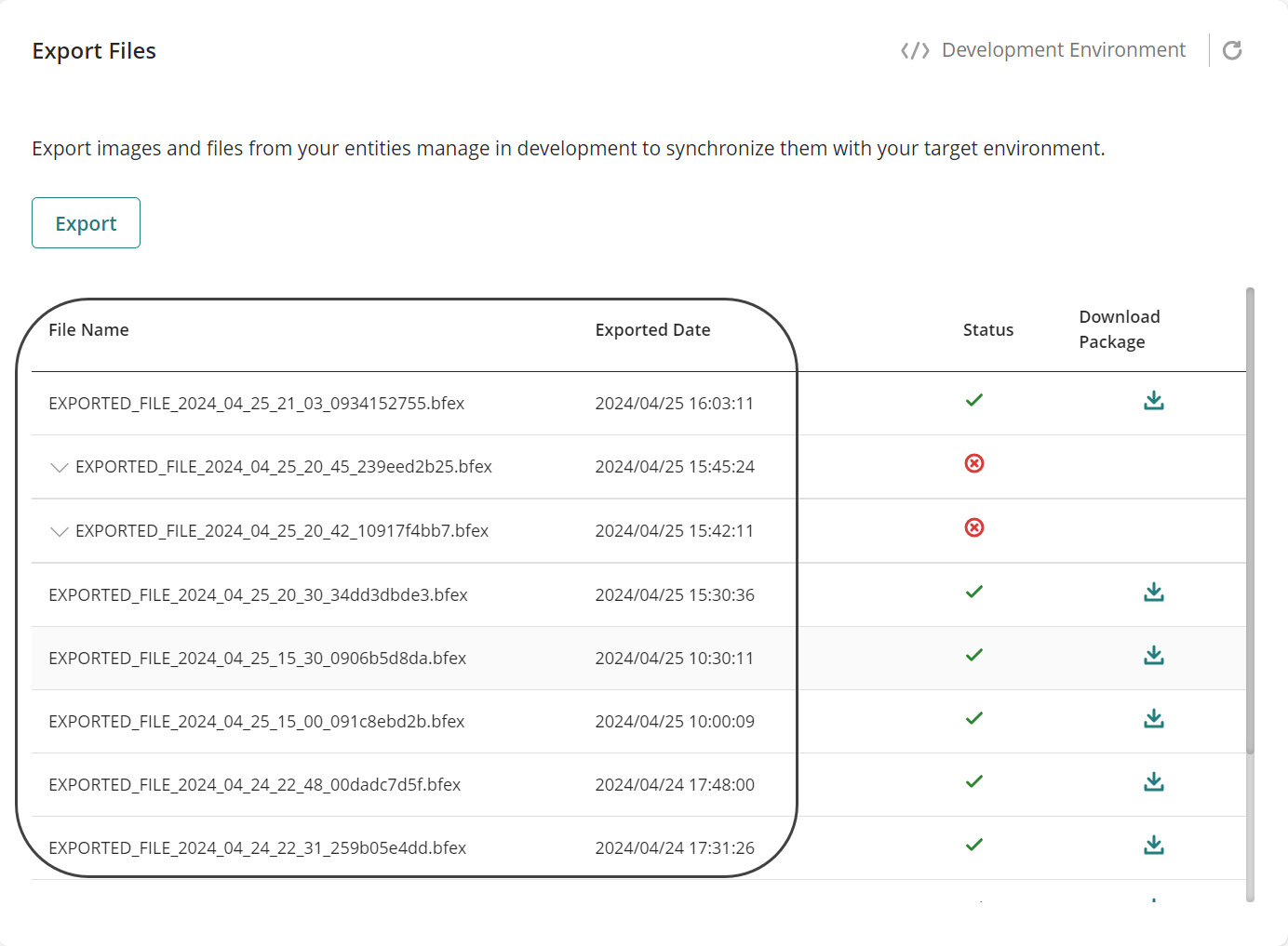The image size is (1288, 946).
Task: Click the refresh icon at top right
Action: 1232,50
